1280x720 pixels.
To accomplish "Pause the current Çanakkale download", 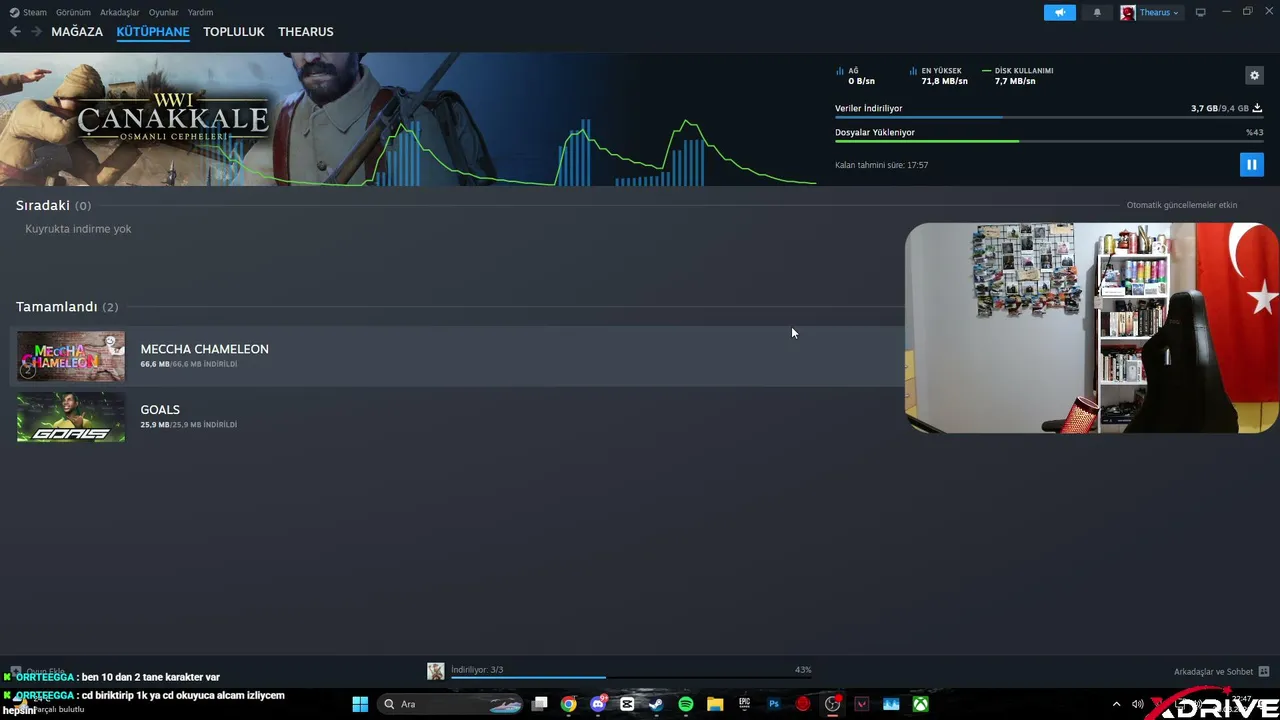I will 1251,164.
